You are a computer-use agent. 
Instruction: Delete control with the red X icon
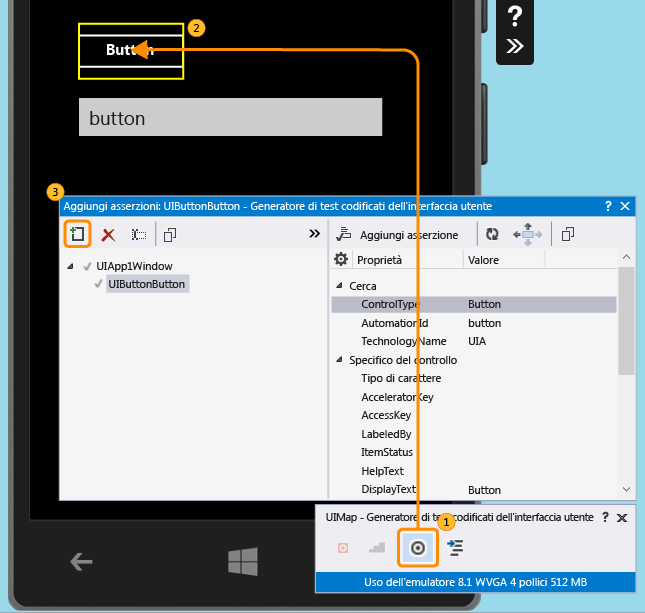point(108,235)
